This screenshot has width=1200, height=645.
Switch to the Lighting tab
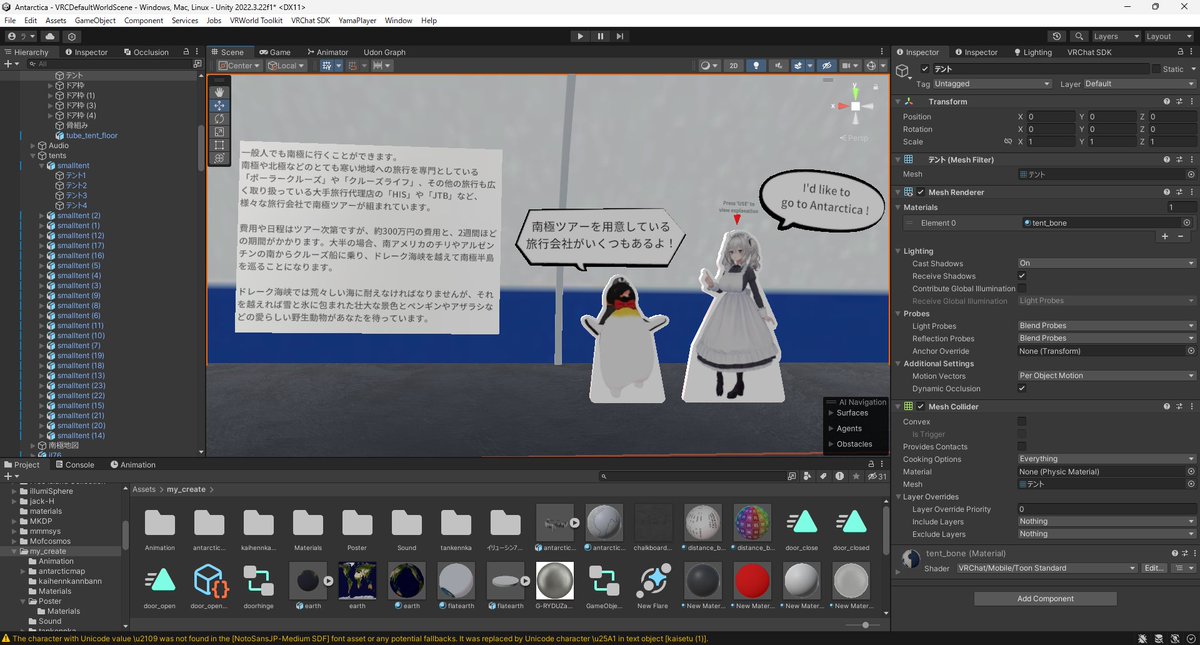coord(1031,52)
